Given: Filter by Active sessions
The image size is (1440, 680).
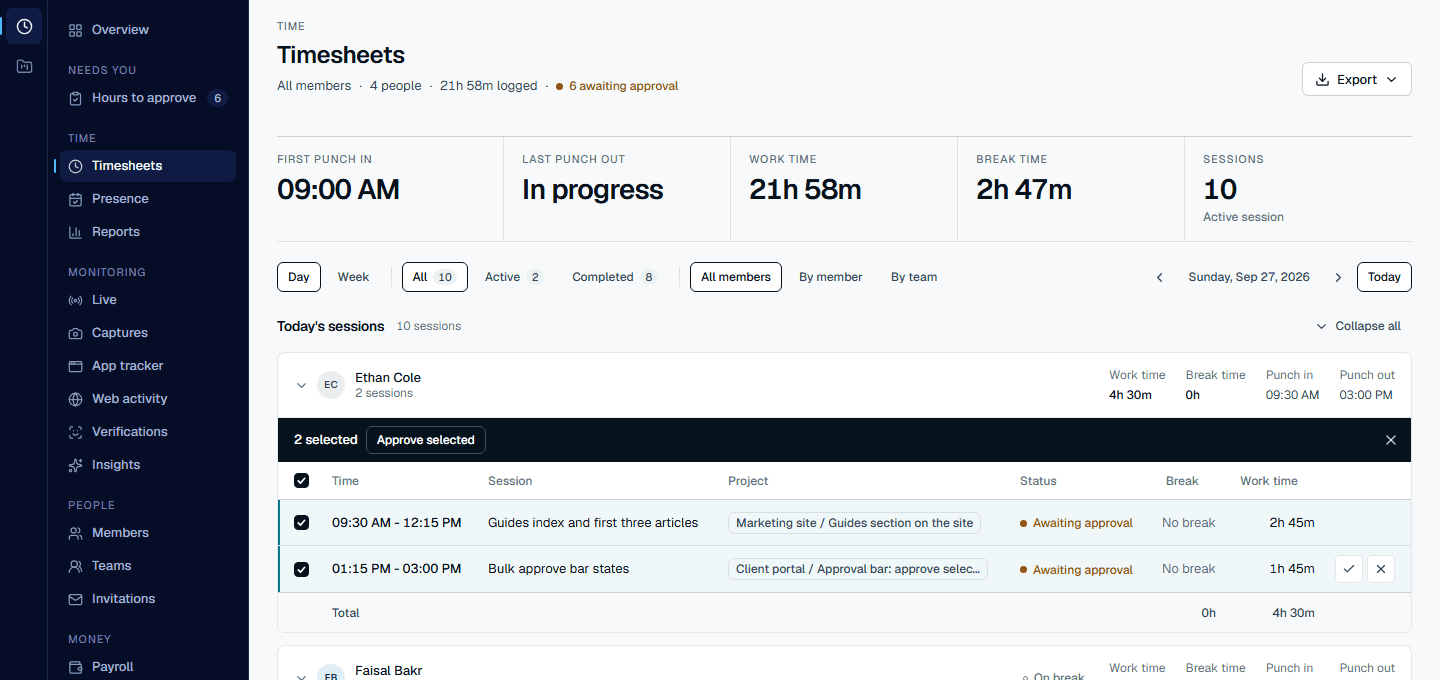Looking at the screenshot, I should tap(513, 277).
